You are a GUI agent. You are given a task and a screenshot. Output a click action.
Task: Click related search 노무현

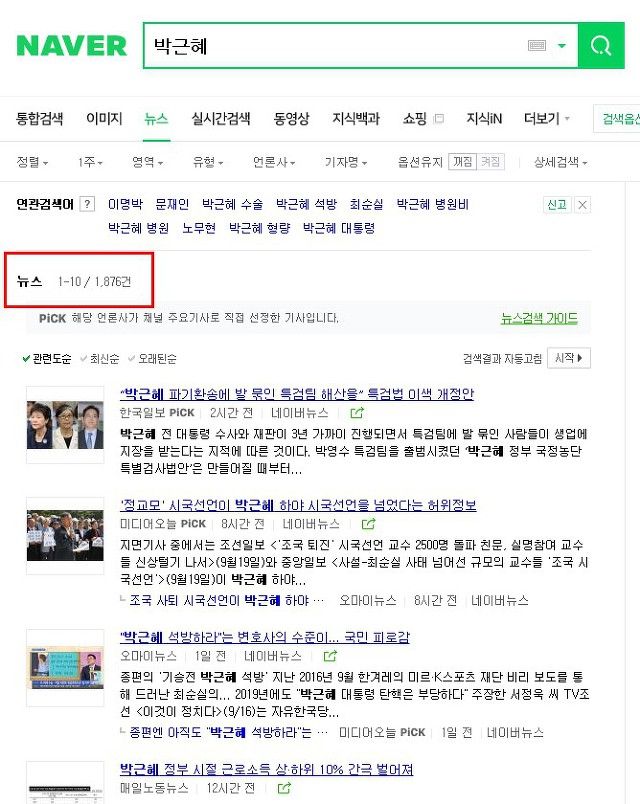tap(199, 228)
